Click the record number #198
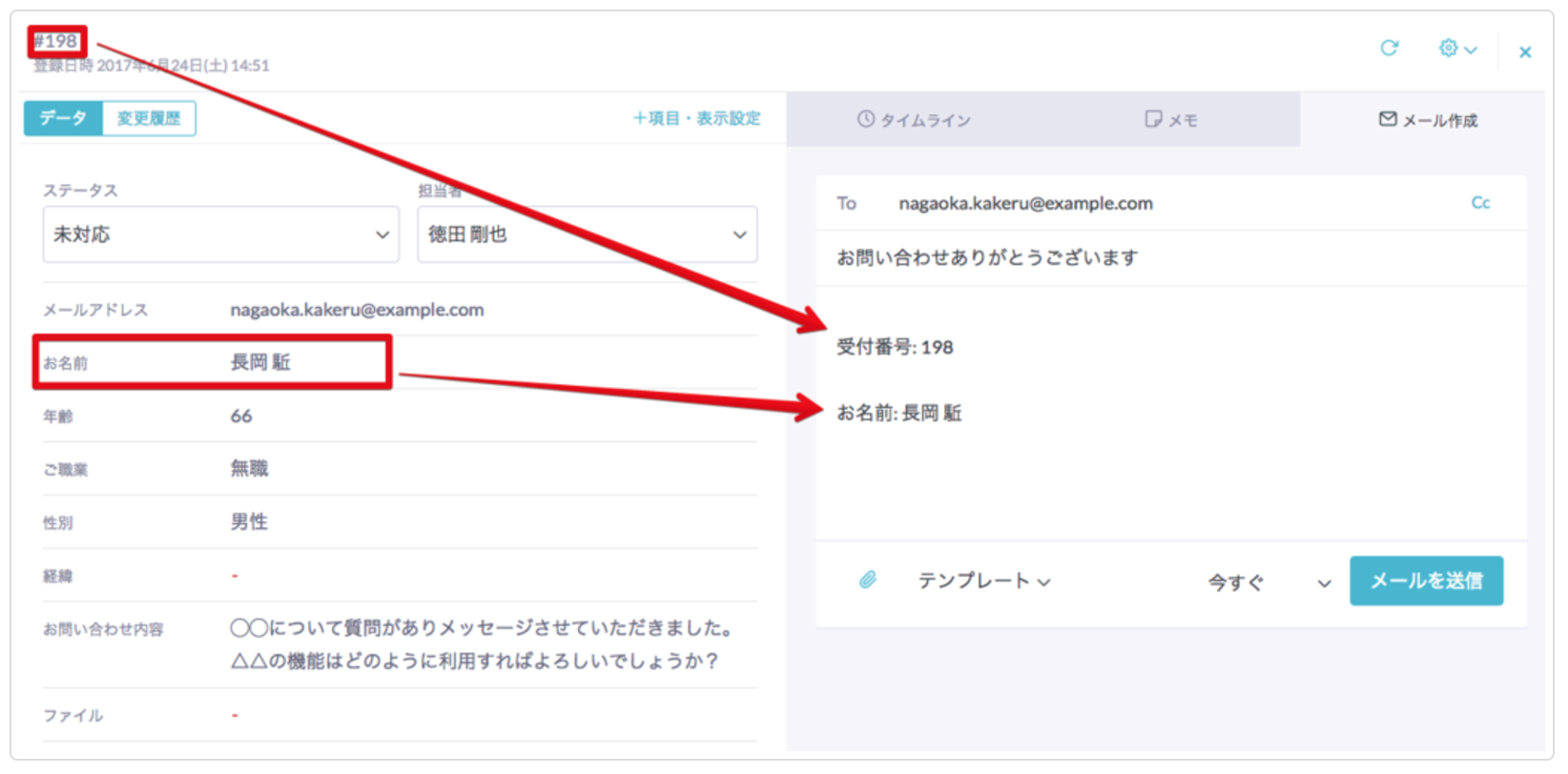The height and width of the screenshot is (774, 1568). [55, 41]
